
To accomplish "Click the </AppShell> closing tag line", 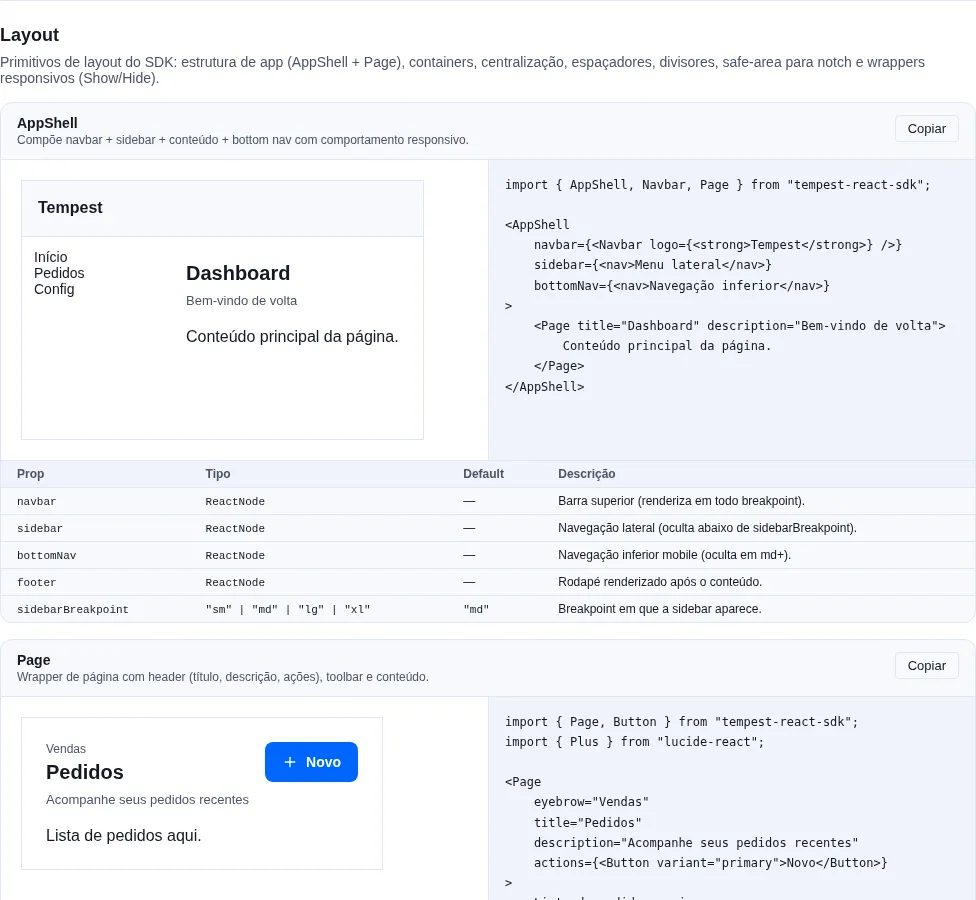I will (545, 387).
